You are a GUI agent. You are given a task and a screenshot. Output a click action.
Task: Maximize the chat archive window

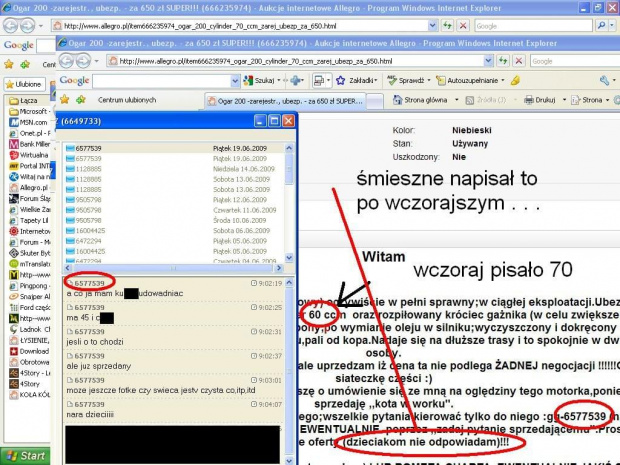[x=274, y=121]
